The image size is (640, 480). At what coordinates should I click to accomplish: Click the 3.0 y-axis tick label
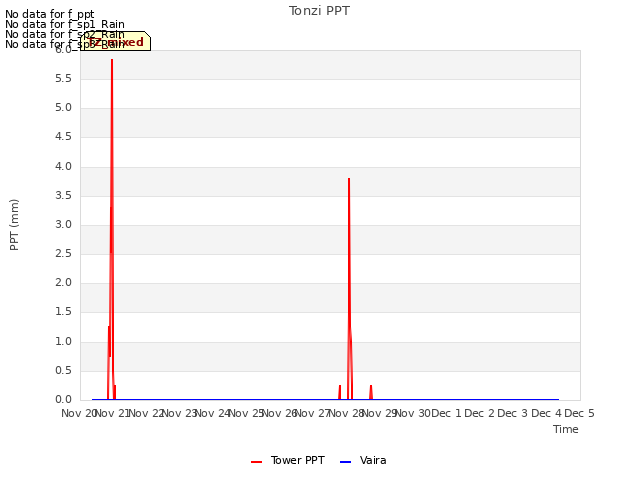tap(63, 224)
